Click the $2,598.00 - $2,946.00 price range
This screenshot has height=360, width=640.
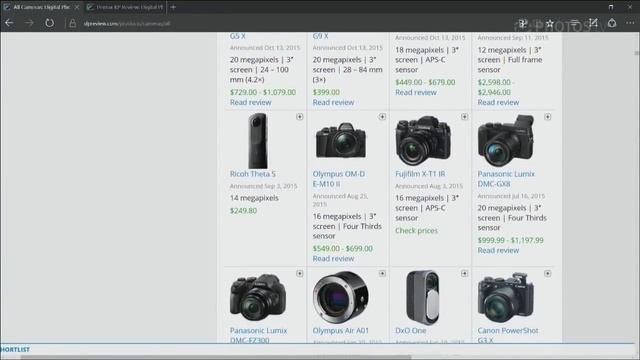point(496,87)
